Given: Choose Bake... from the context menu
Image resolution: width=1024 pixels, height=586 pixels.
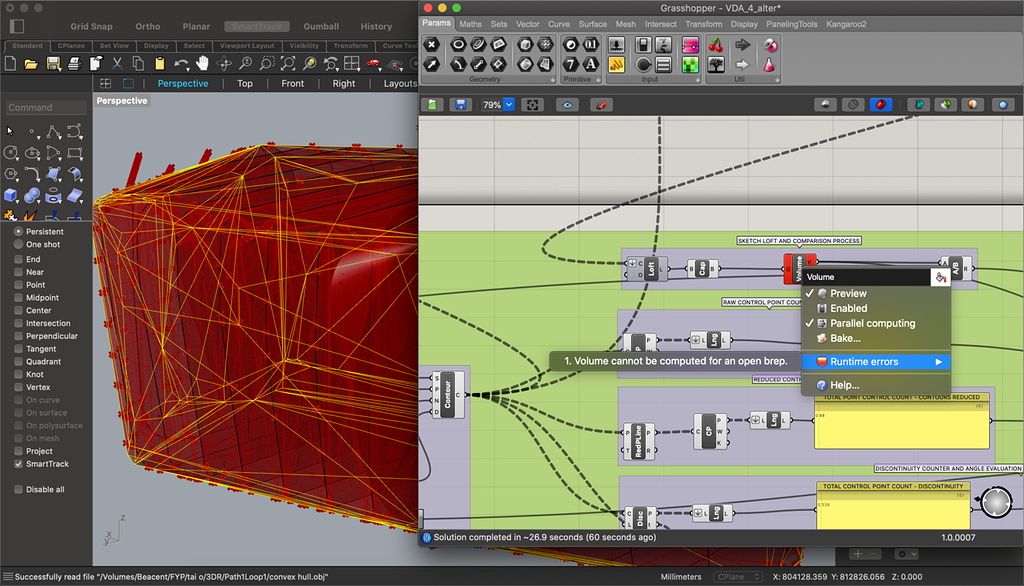Looking at the screenshot, I should (845, 339).
